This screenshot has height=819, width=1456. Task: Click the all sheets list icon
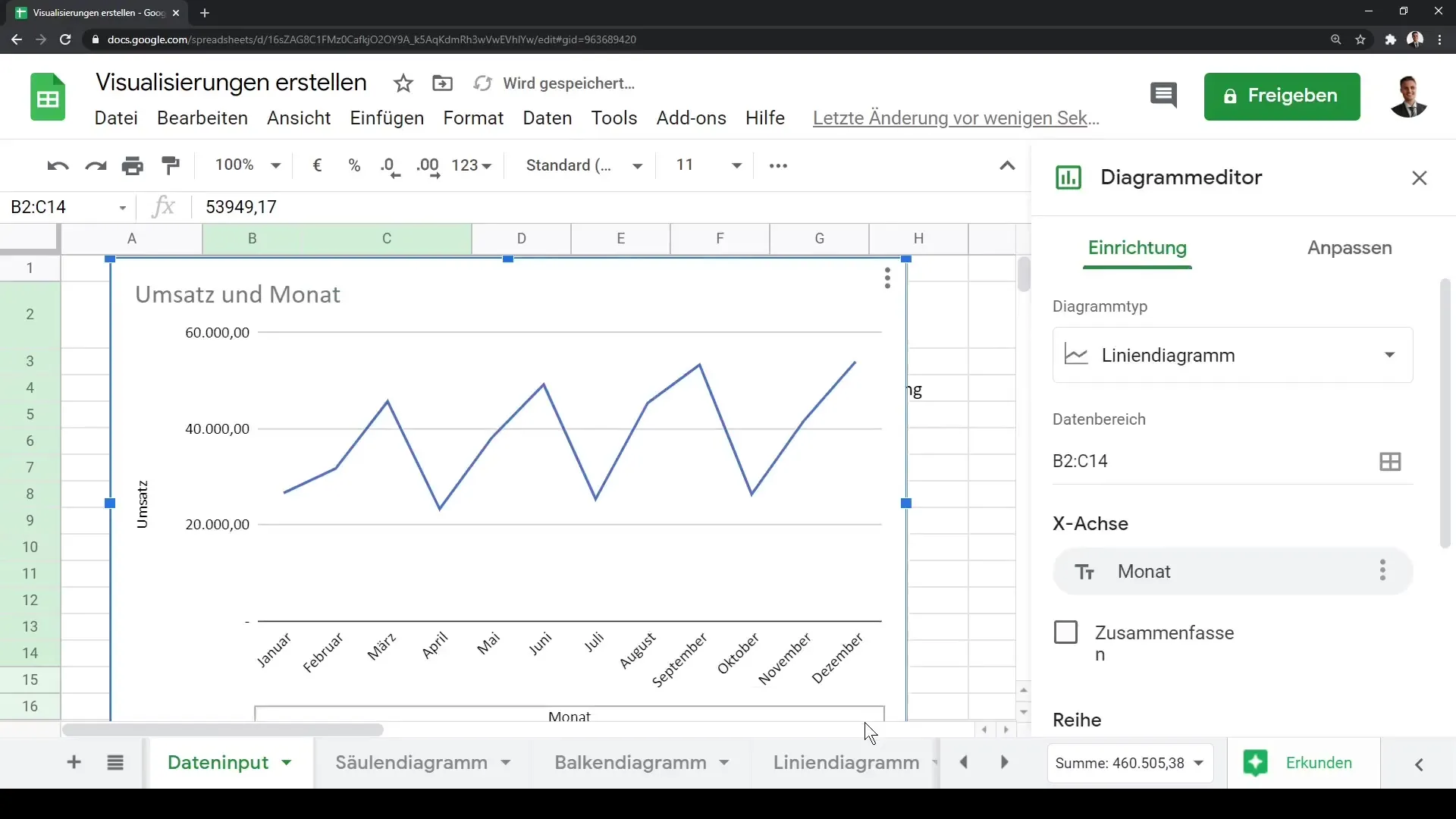point(115,762)
